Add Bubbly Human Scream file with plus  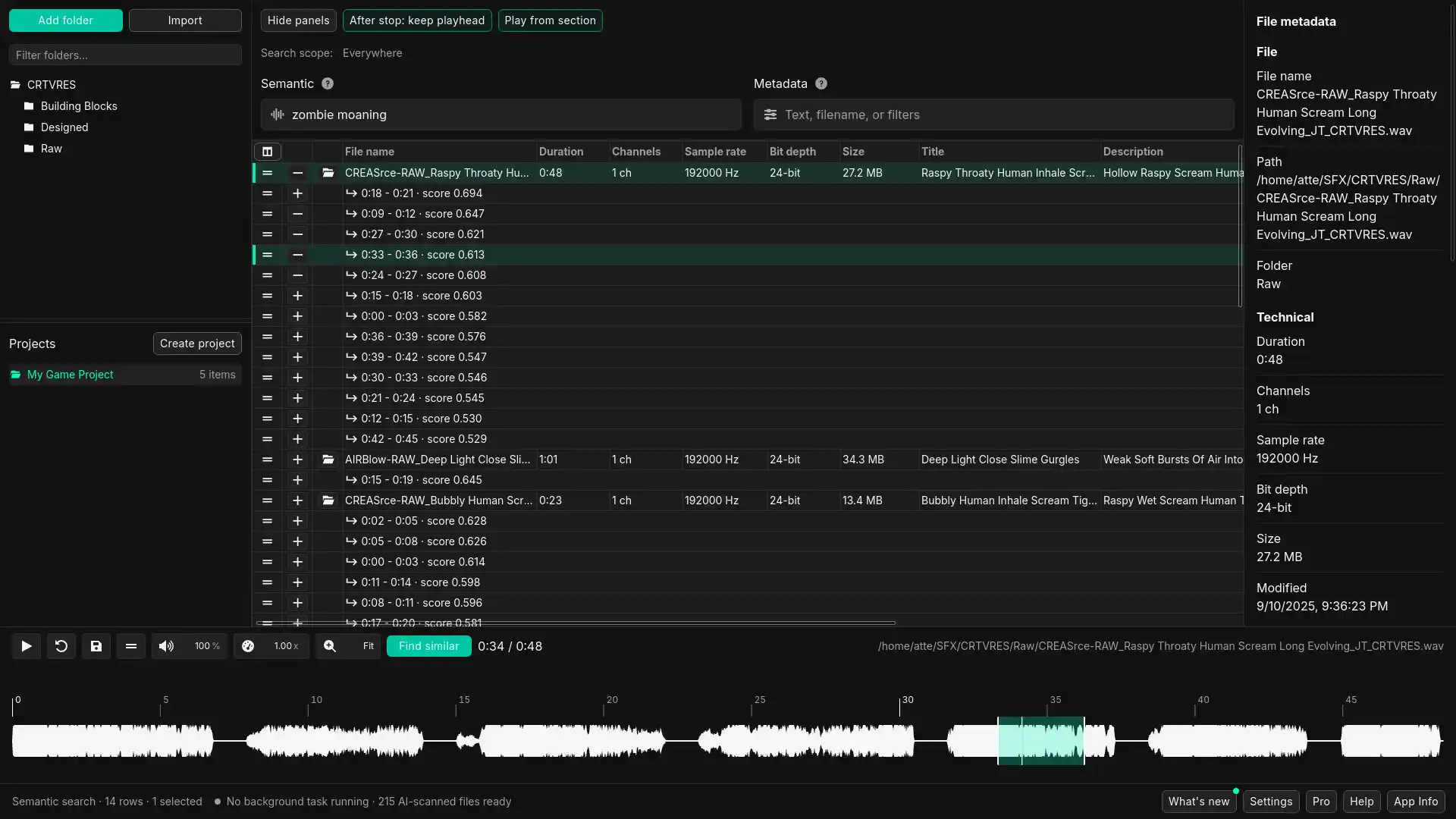tap(298, 500)
